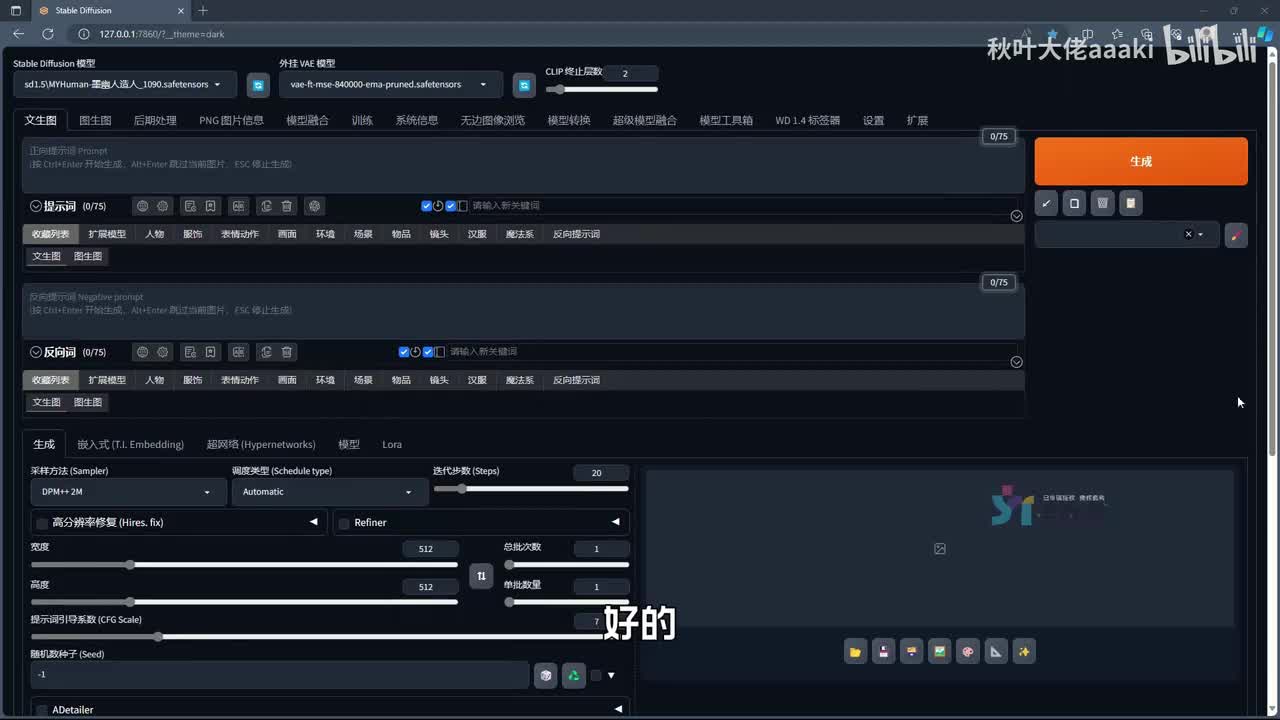Collapse the 反向词 section chevron
This screenshot has height=720, width=1280.
click(x=36, y=352)
